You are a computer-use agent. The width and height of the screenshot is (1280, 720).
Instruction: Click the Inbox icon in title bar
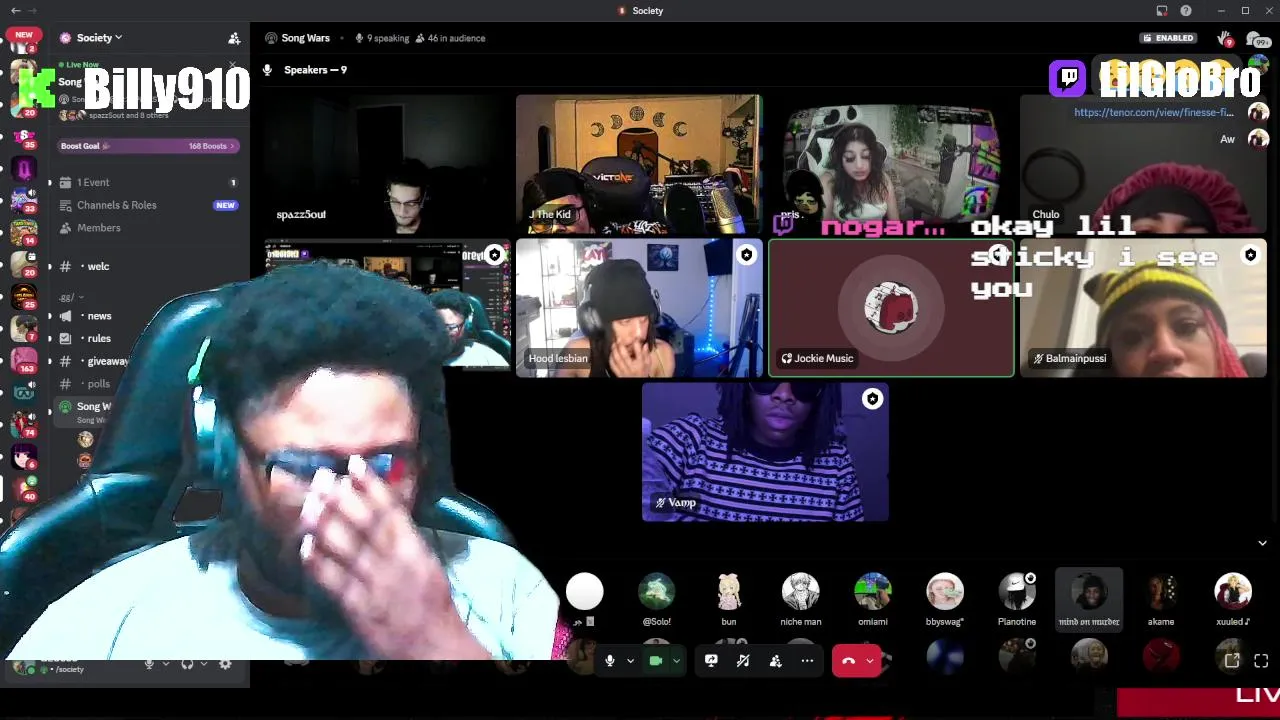click(1162, 11)
